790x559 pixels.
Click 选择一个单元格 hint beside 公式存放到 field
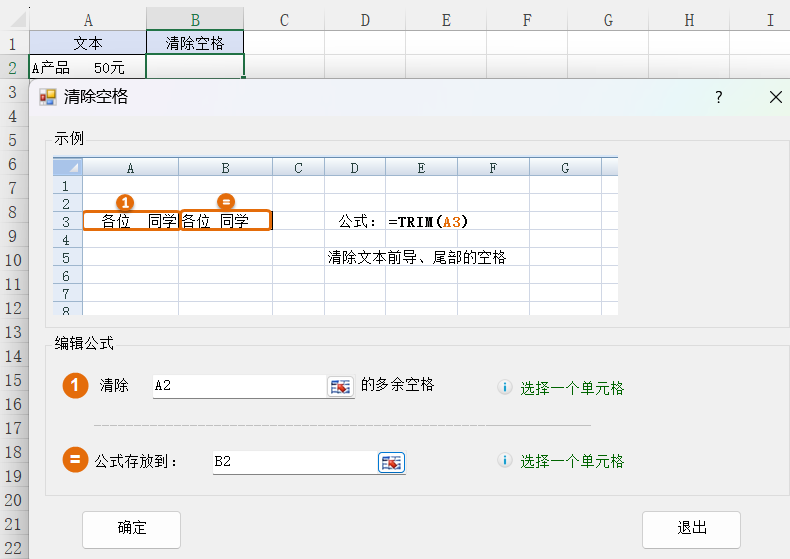(x=572, y=461)
